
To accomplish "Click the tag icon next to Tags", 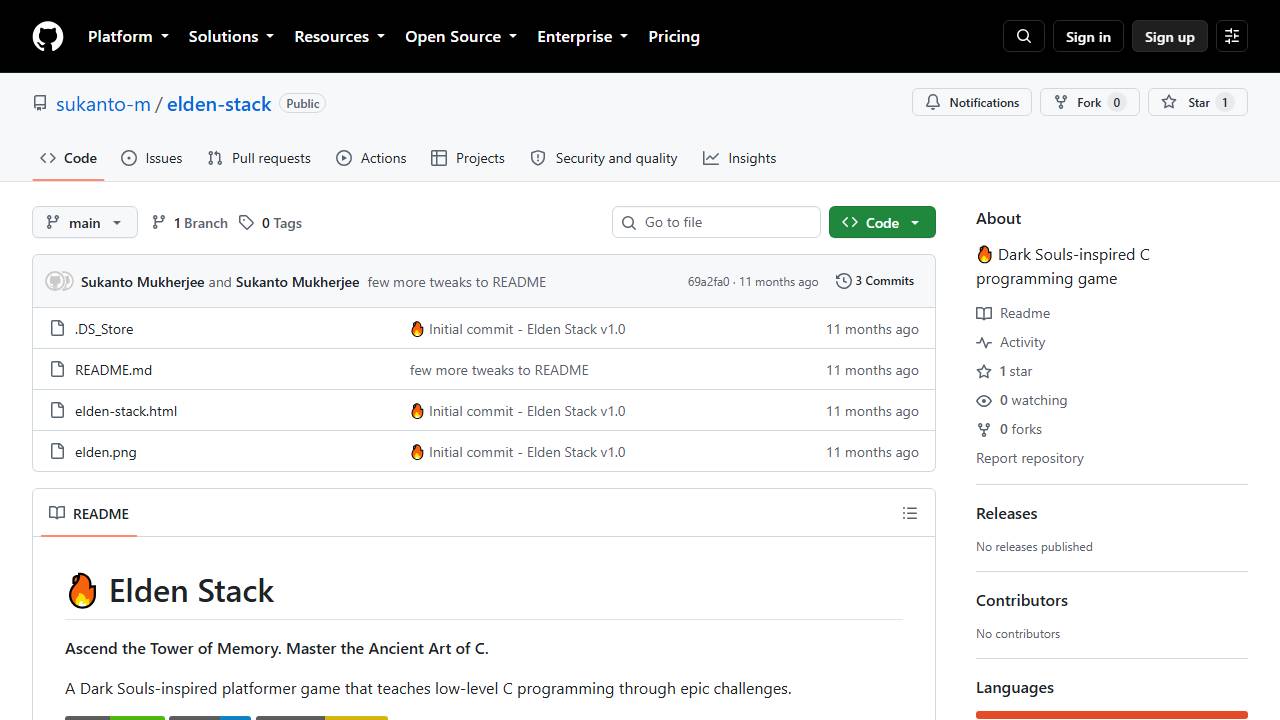I will click(246, 223).
